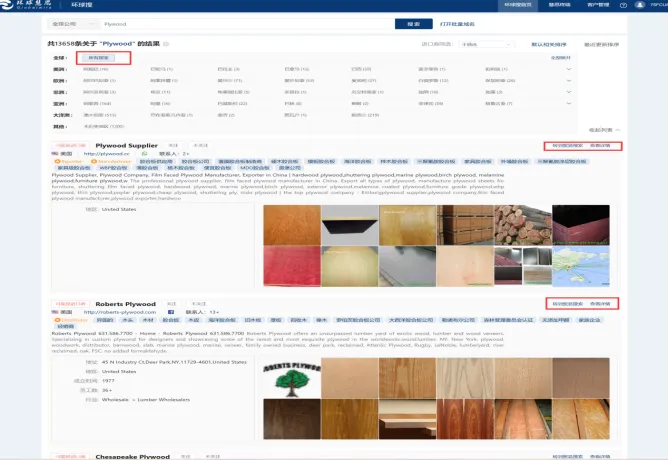Click 全部展开 to expand all countries

click(561, 58)
